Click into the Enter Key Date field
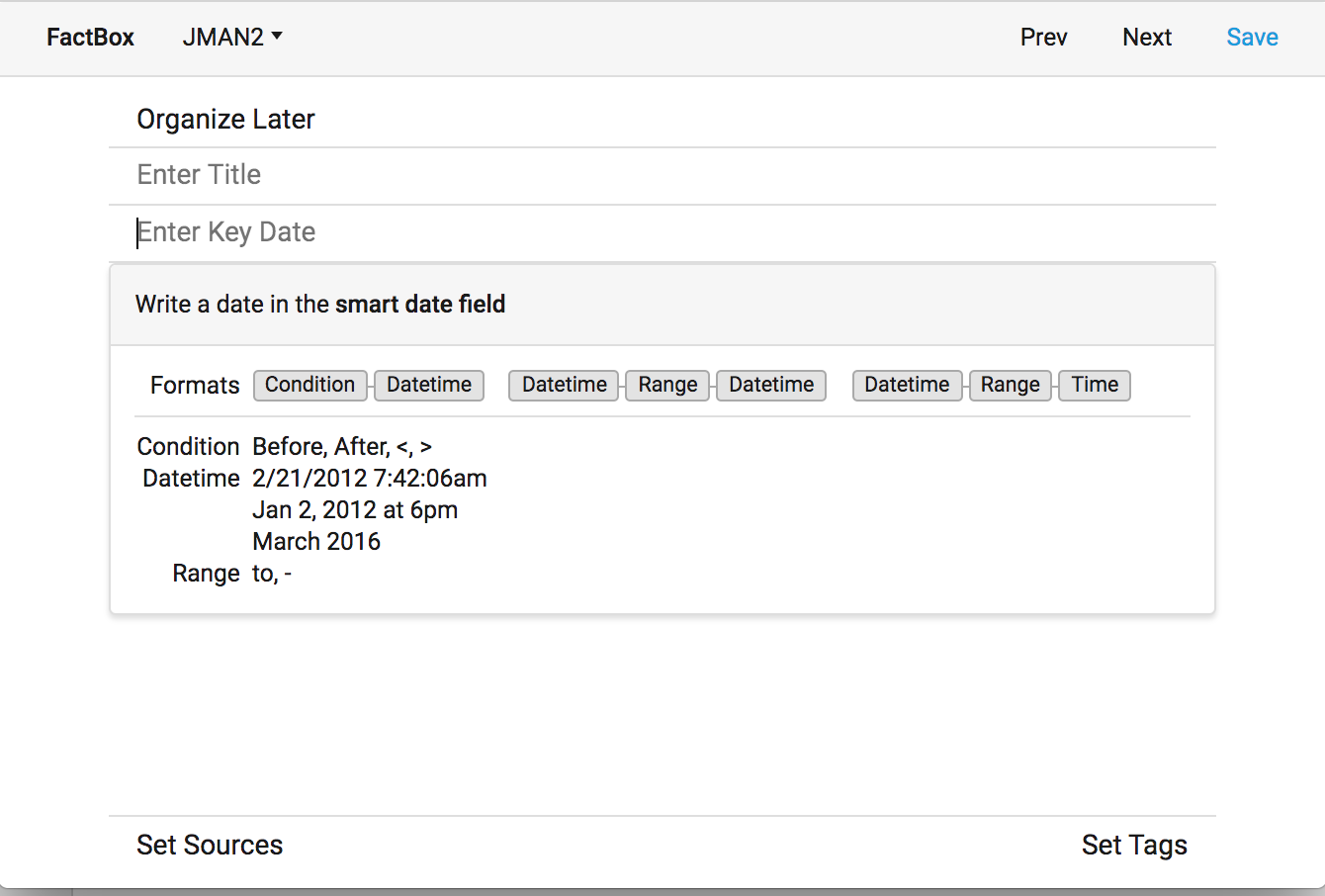Viewport: 1325px width, 896px height. pyautogui.click(x=661, y=232)
